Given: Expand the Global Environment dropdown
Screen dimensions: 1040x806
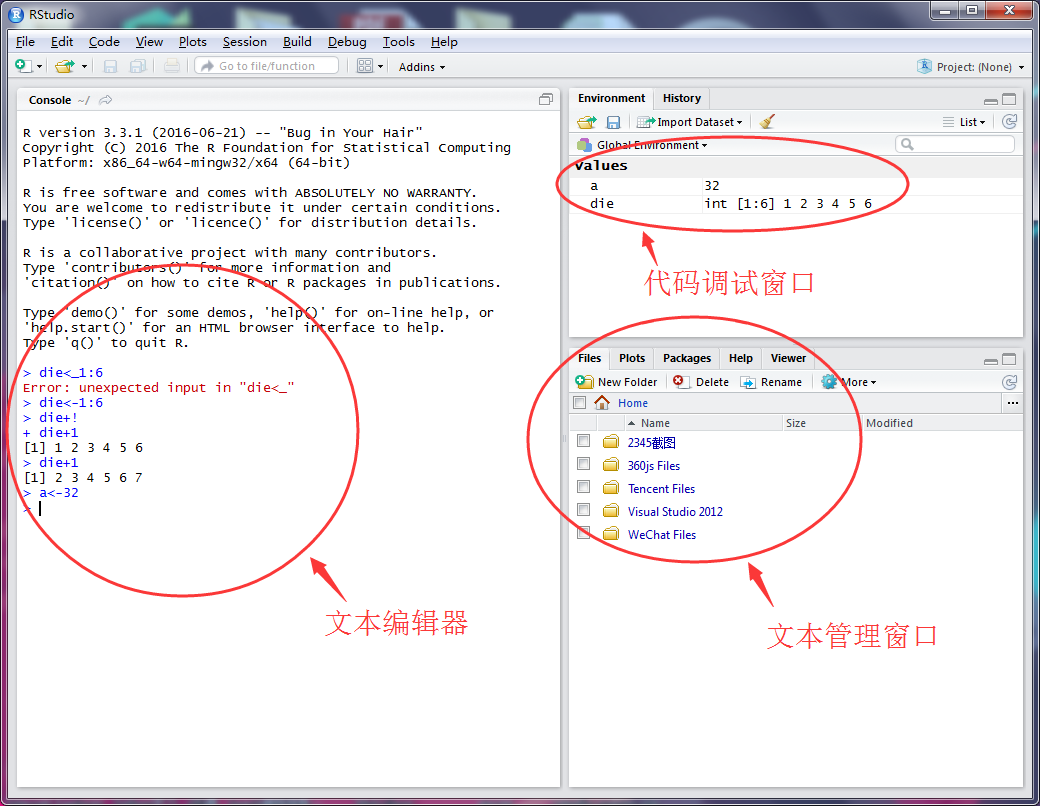Looking at the screenshot, I should 651,145.
